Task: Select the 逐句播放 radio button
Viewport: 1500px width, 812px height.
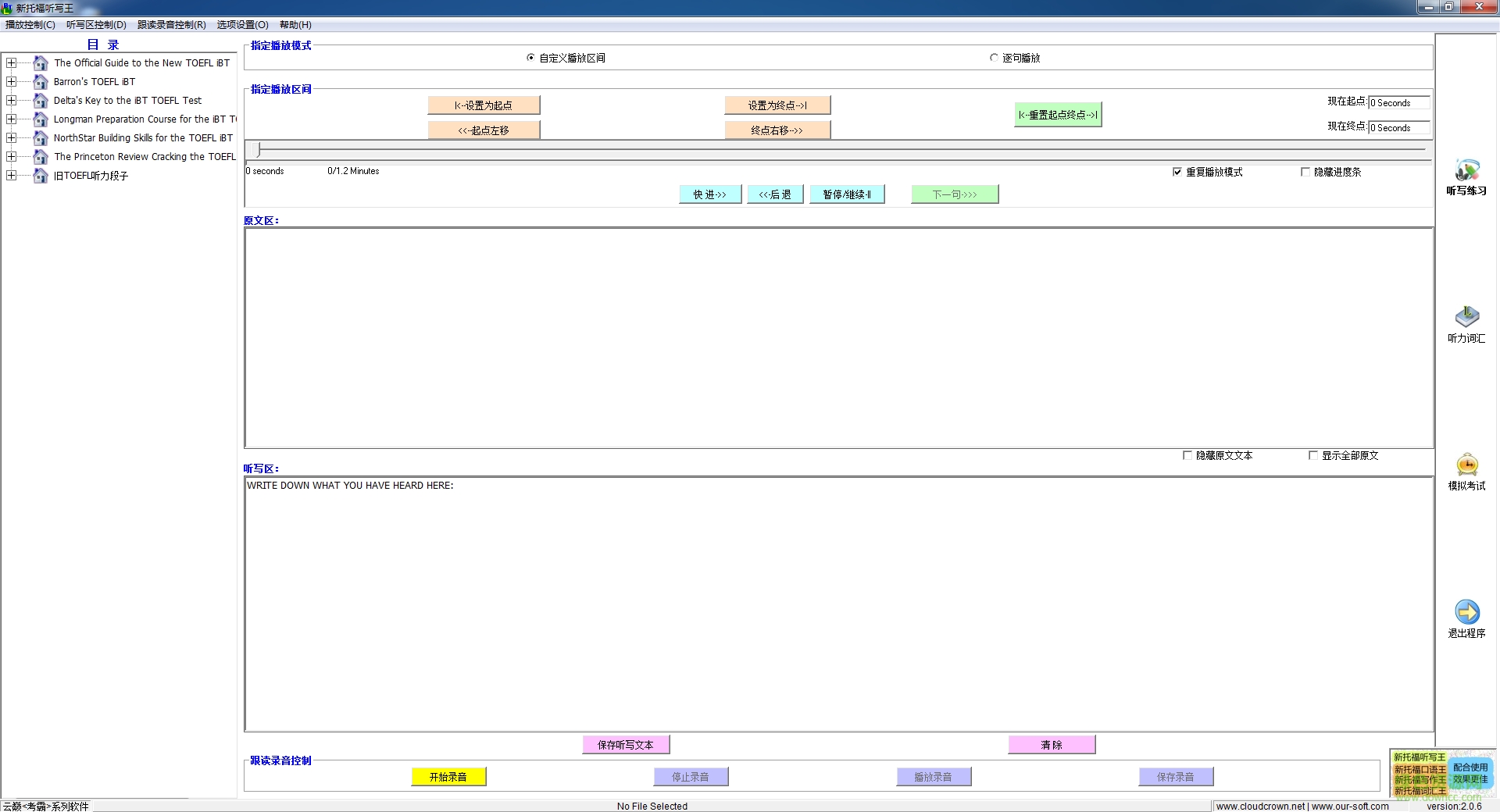Action: pyautogui.click(x=993, y=57)
